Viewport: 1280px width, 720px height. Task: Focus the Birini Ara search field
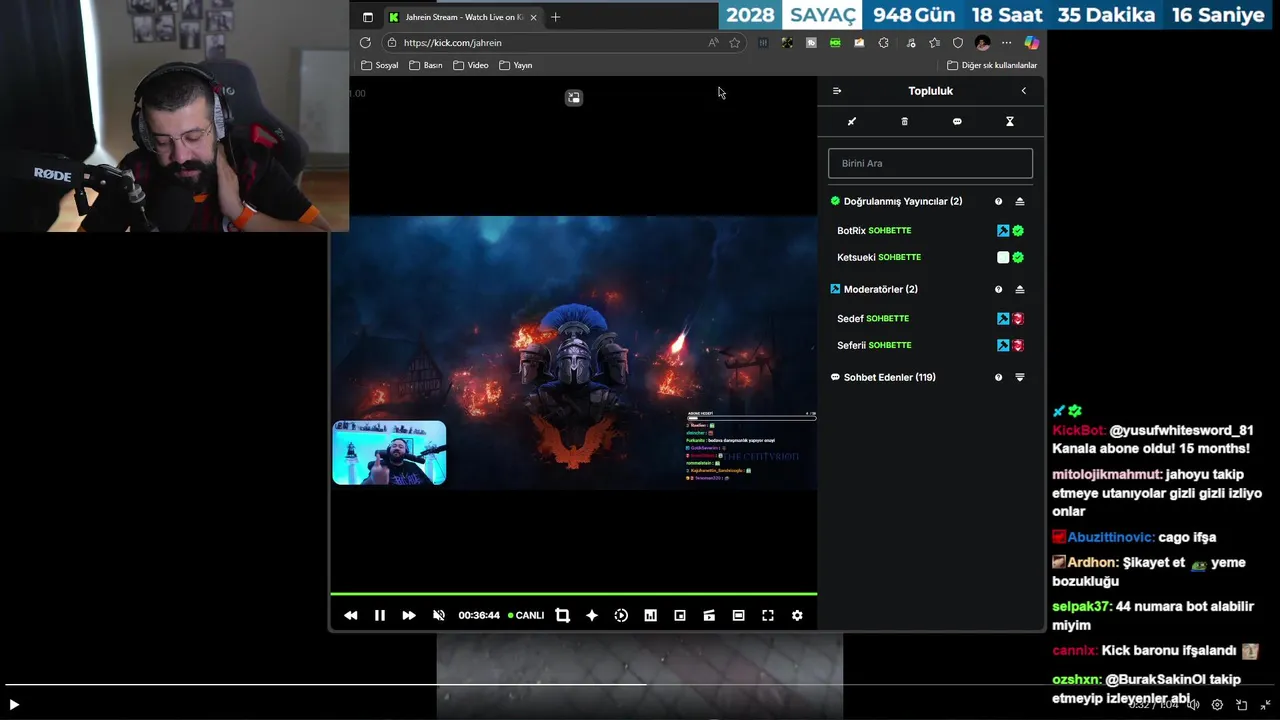pos(930,163)
